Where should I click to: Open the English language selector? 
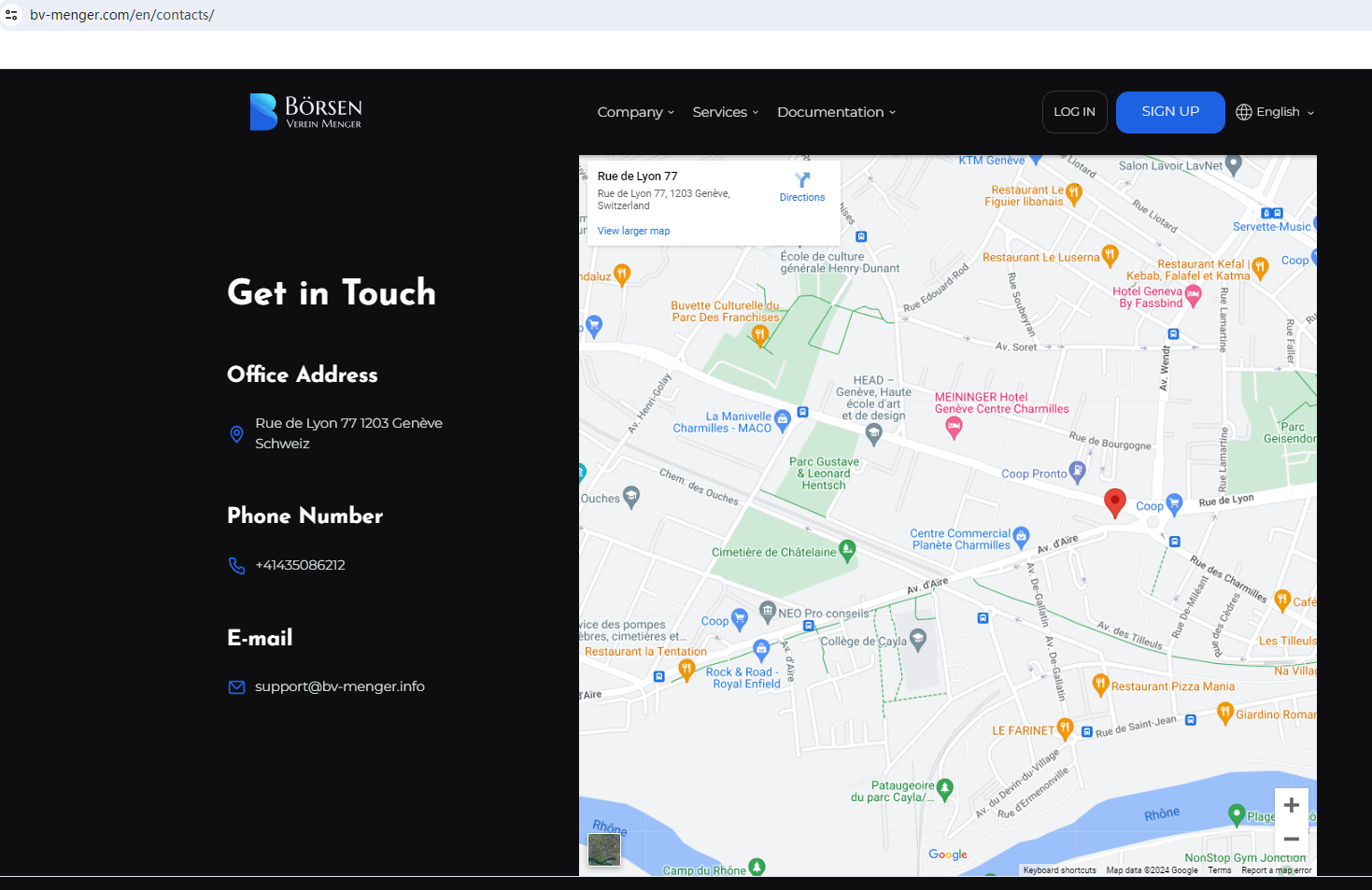tap(1275, 112)
